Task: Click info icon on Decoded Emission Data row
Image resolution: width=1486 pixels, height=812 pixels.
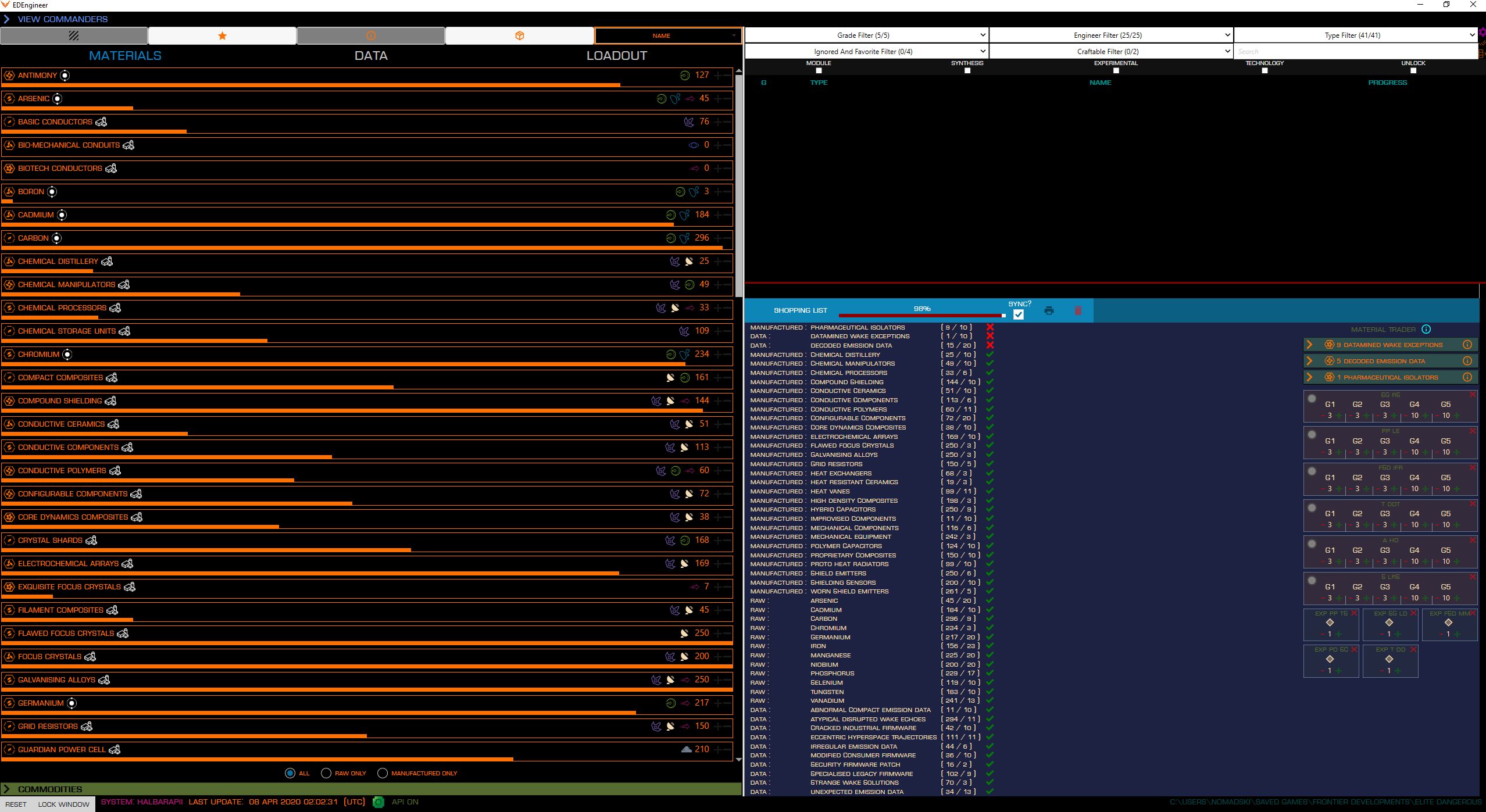Action: coord(1467,361)
